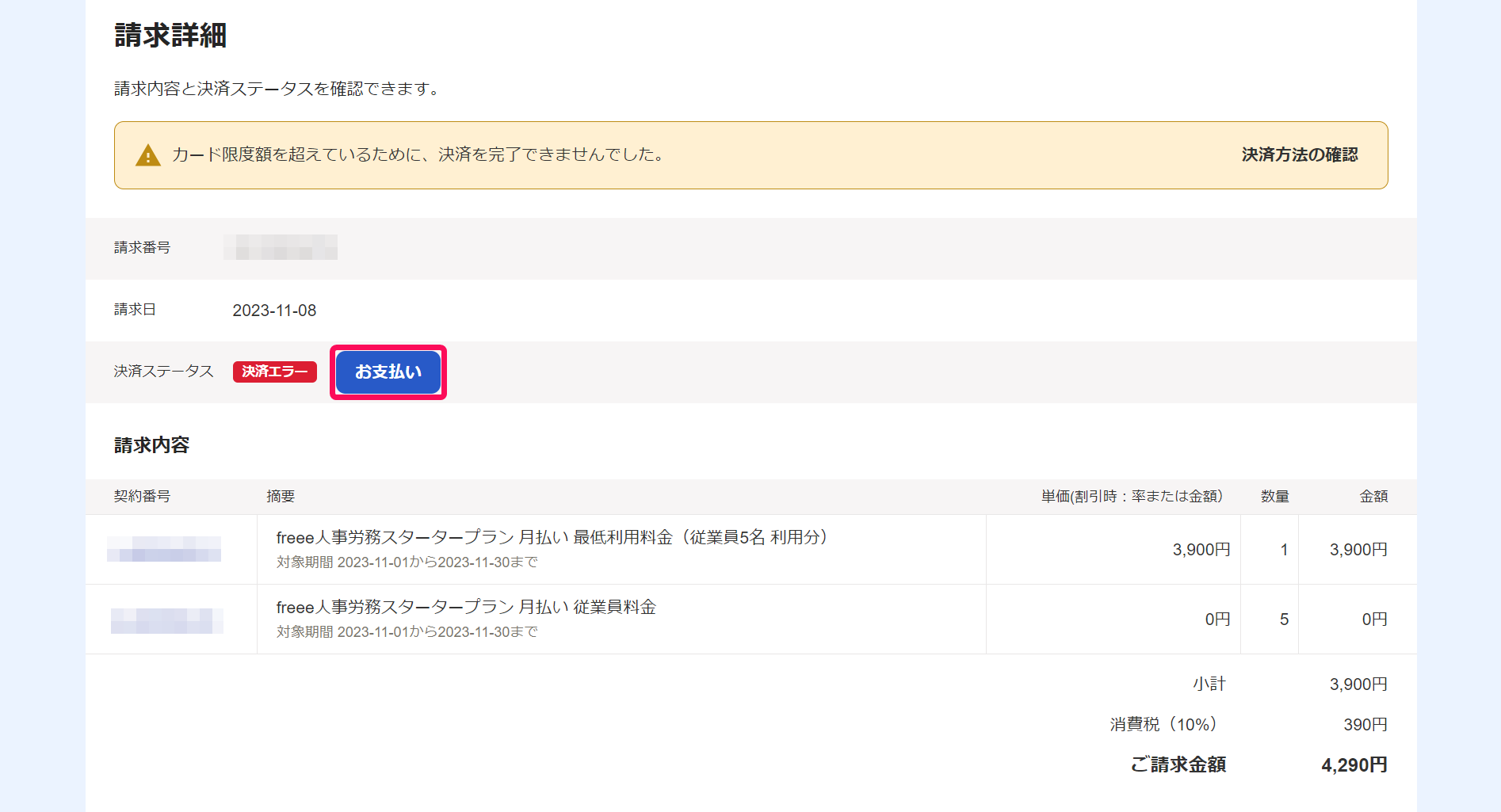This screenshot has height=812, width=1501.
Task: Click the 小計 label
Action: coord(1209,684)
